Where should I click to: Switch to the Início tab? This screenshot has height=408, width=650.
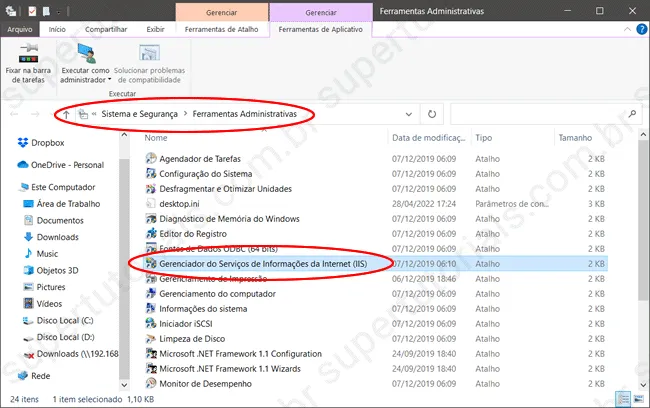point(57,29)
